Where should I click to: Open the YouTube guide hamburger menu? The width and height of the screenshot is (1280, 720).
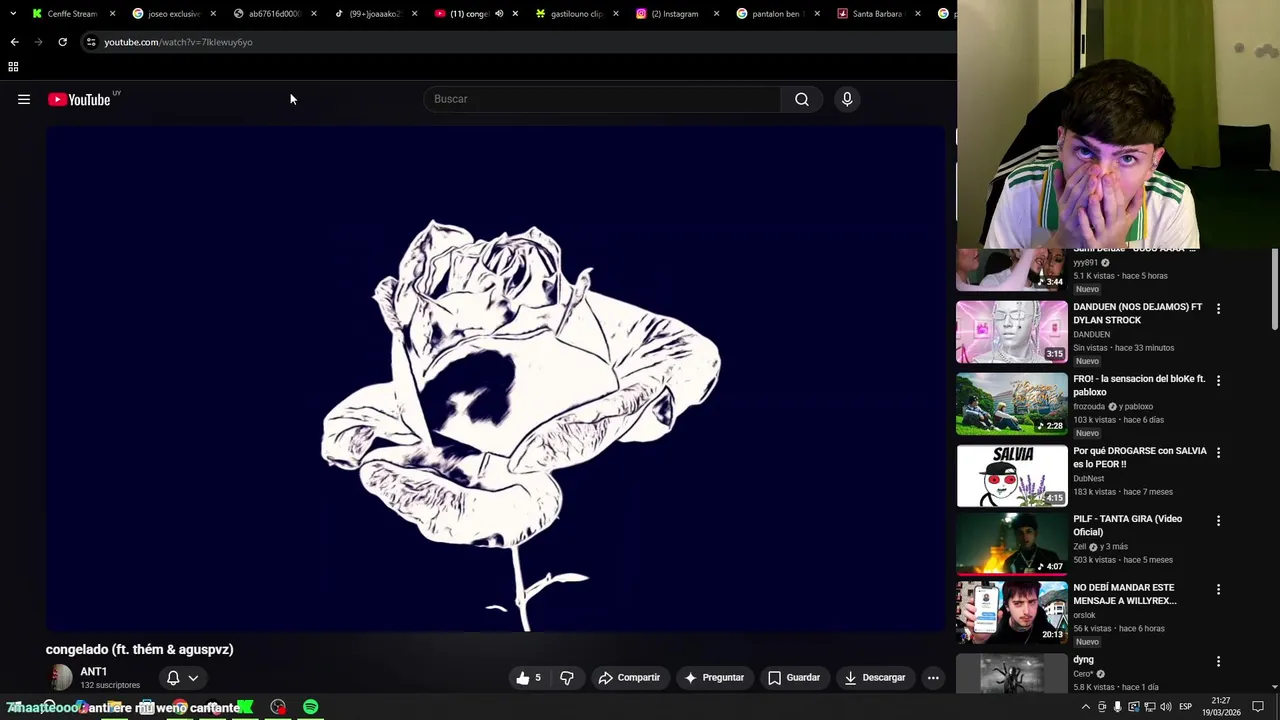tap(24, 99)
